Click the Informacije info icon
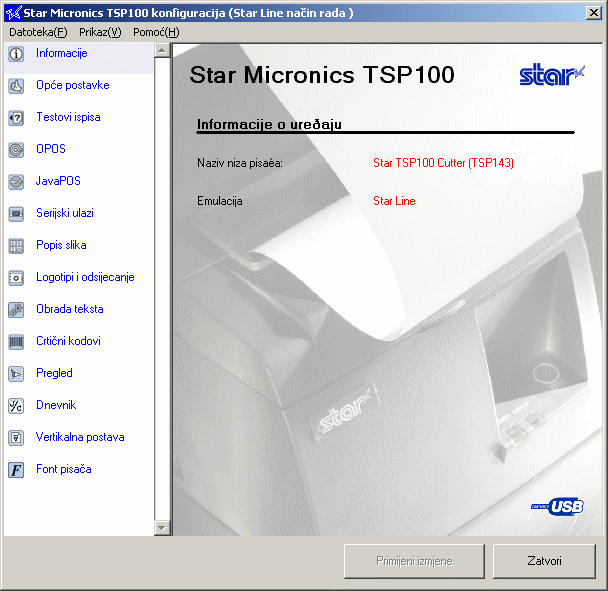The width and height of the screenshot is (608, 591). 16,54
